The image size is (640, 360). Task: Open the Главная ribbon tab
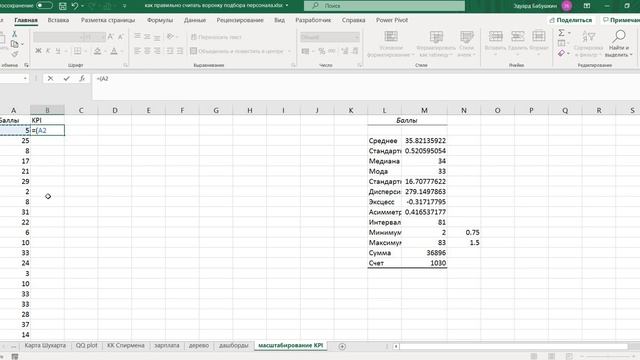(26, 20)
